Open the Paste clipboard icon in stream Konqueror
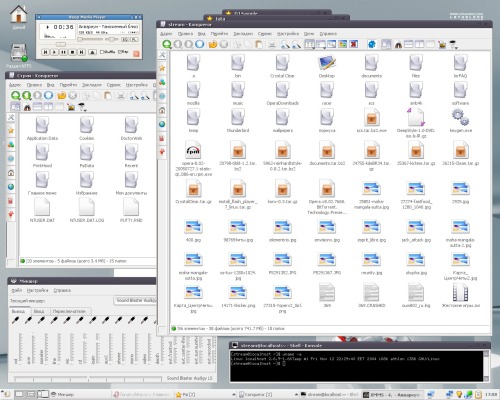The image size is (500, 400). click(259, 44)
